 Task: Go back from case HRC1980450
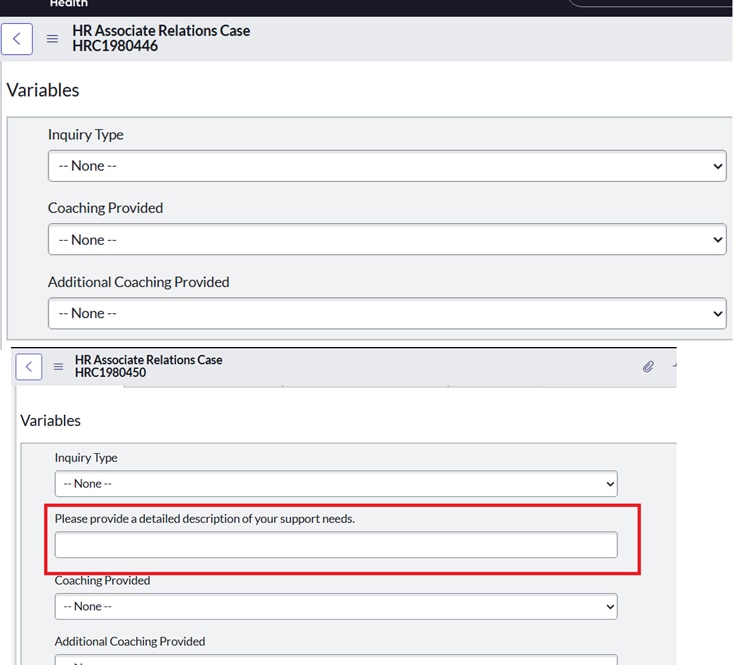(29, 367)
